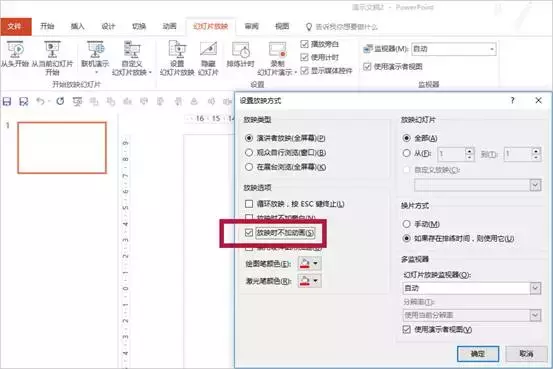
Task: Open 自定义放映 custom show dropdown
Action: pyautogui.click(x=535, y=185)
